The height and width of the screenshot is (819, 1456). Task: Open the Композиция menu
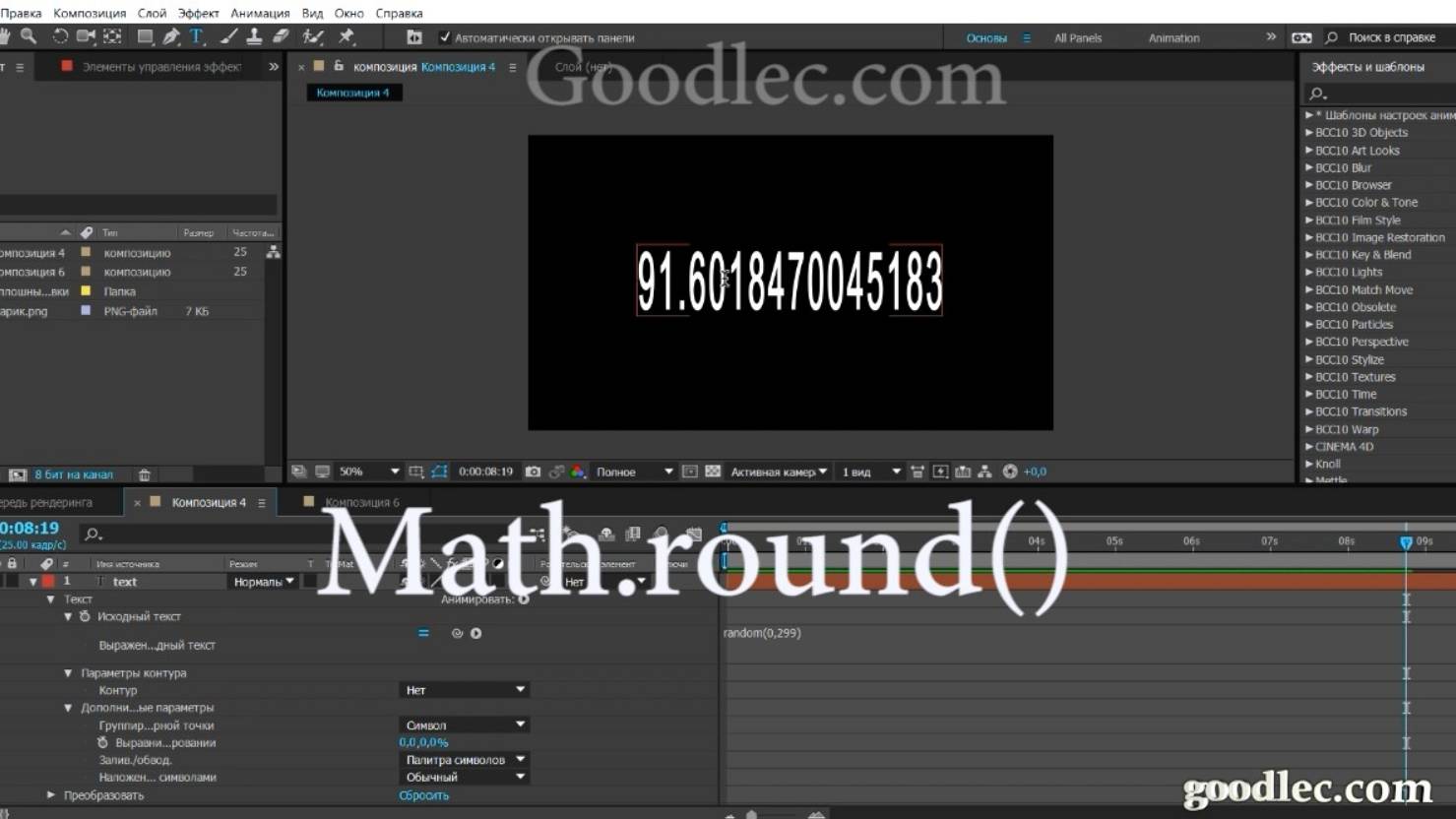tap(90, 13)
